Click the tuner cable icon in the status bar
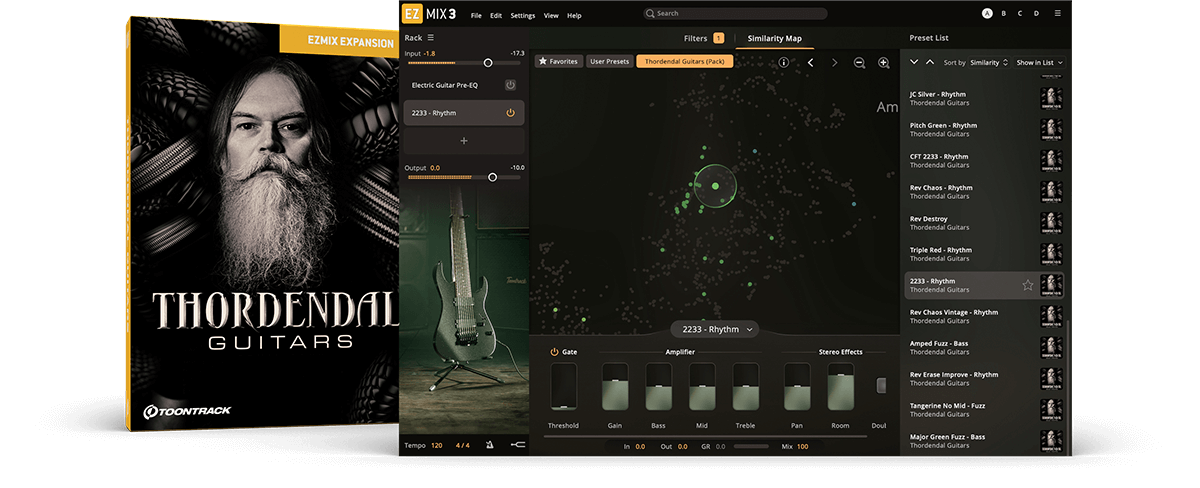 point(517,445)
